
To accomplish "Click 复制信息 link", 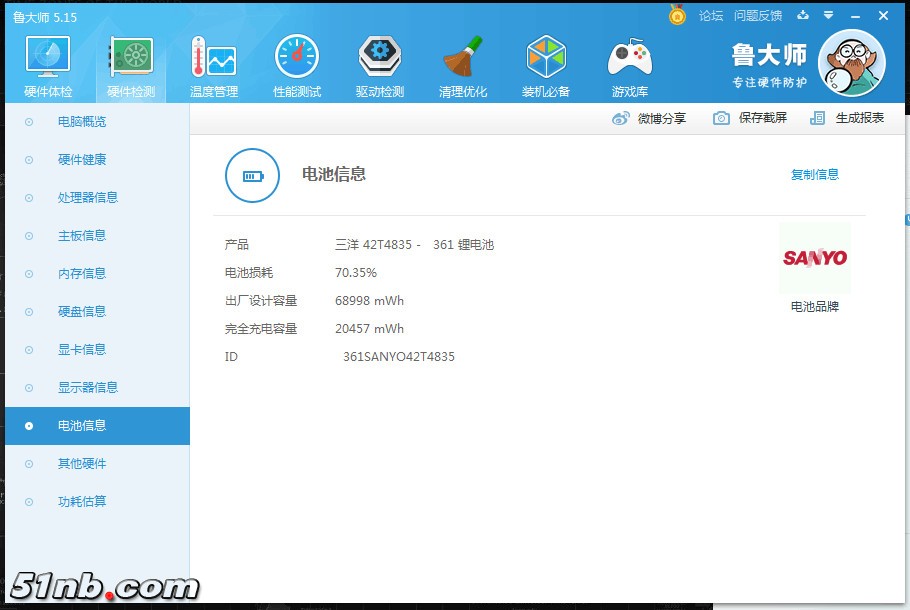I will click(815, 175).
